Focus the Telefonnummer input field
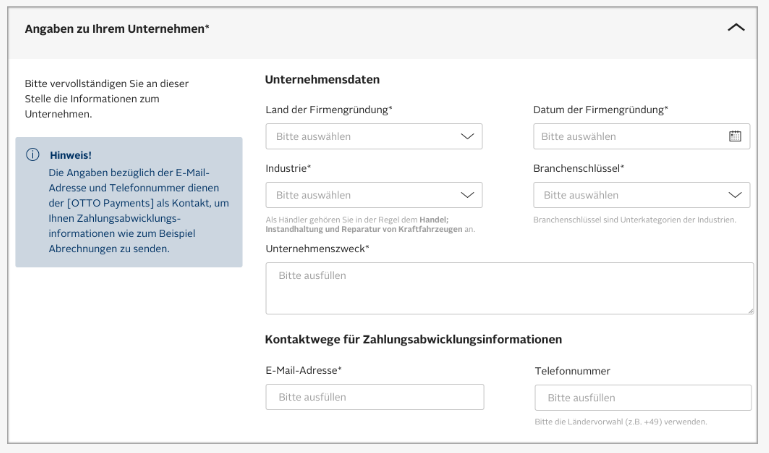769x453 pixels. (643, 397)
